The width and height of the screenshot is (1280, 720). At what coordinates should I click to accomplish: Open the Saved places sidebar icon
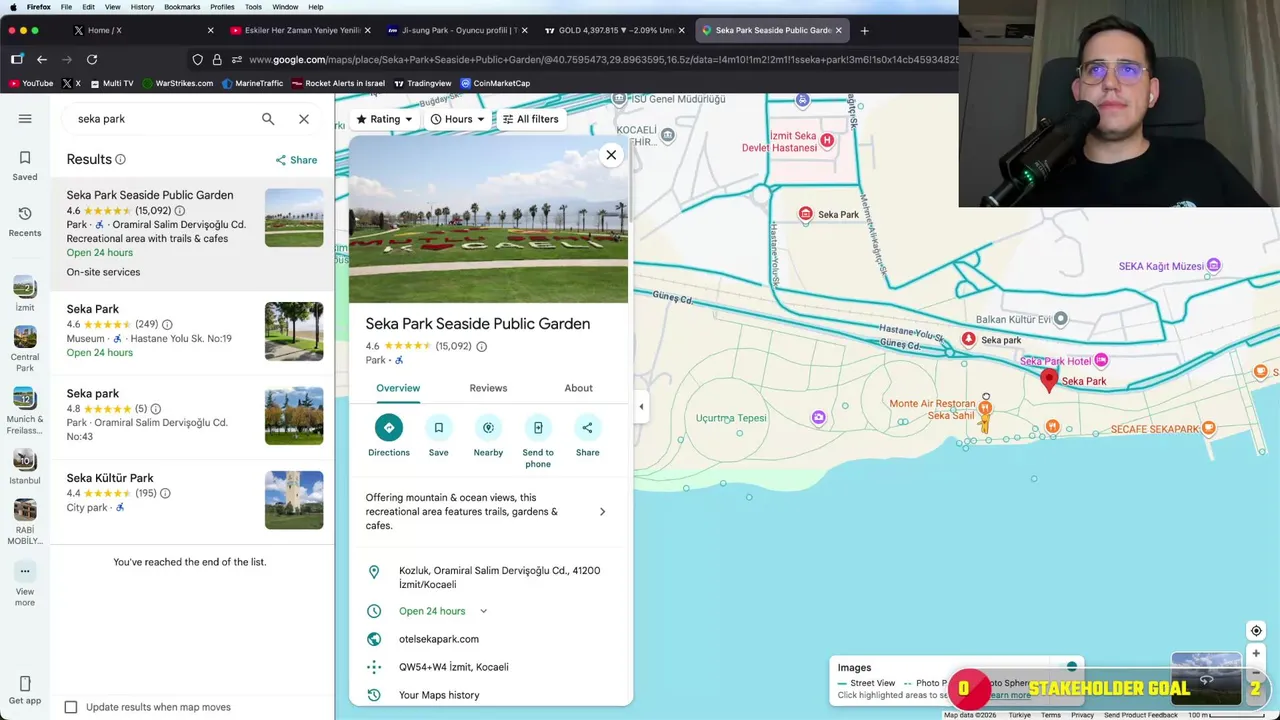pos(25,165)
